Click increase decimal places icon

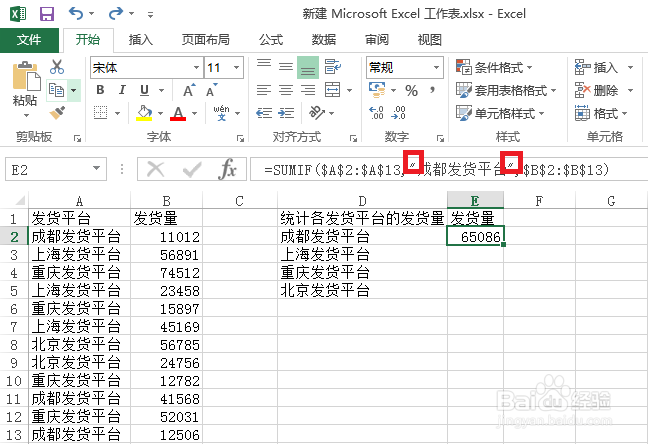tap(376, 112)
